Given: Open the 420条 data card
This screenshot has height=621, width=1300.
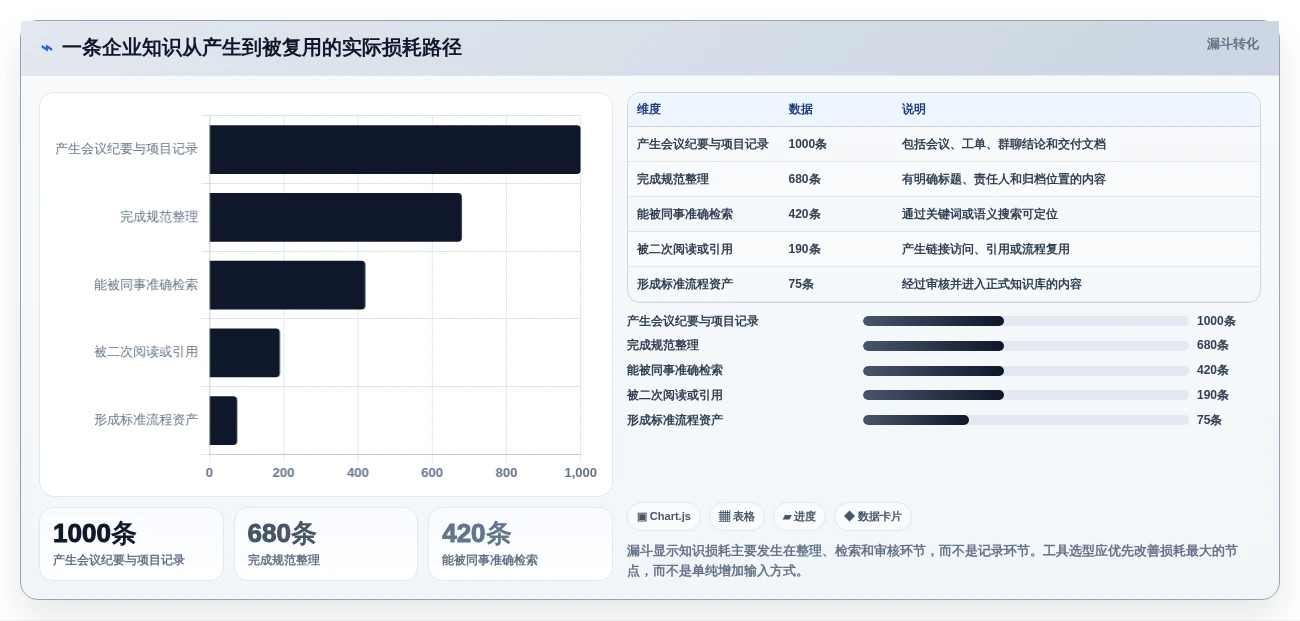Looking at the screenshot, I should 520,544.
